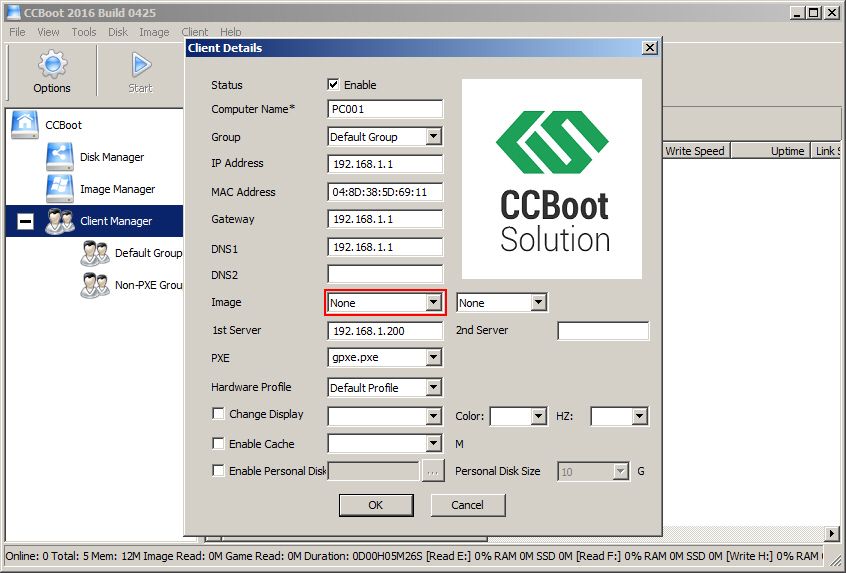Open the first Image dropdown

point(434,303)
